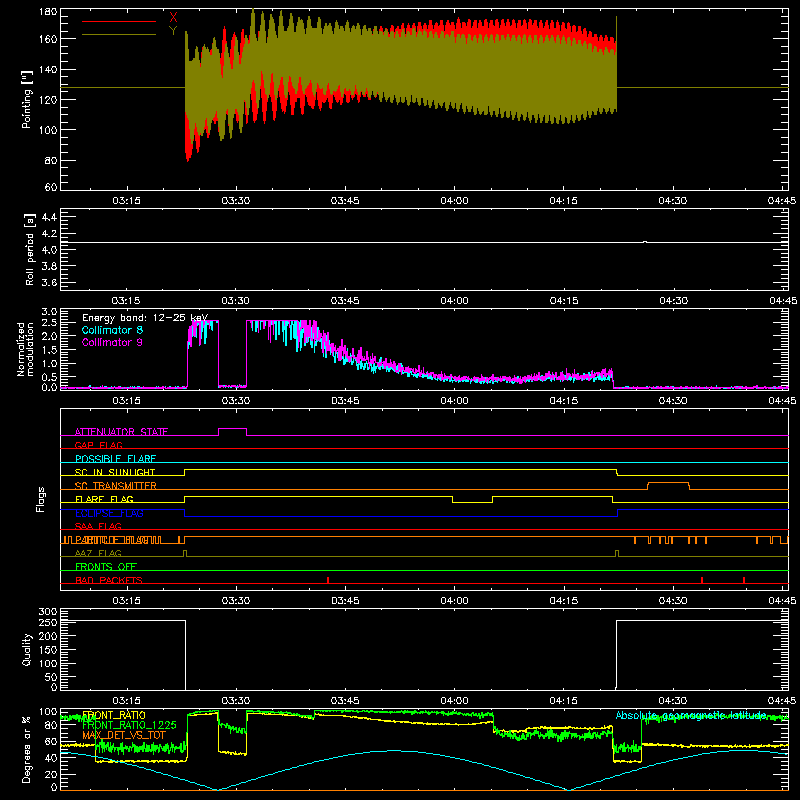Click the Normalized modulation axis title
The width and height of the screenshot is (800, 800).
pos(26,349)
